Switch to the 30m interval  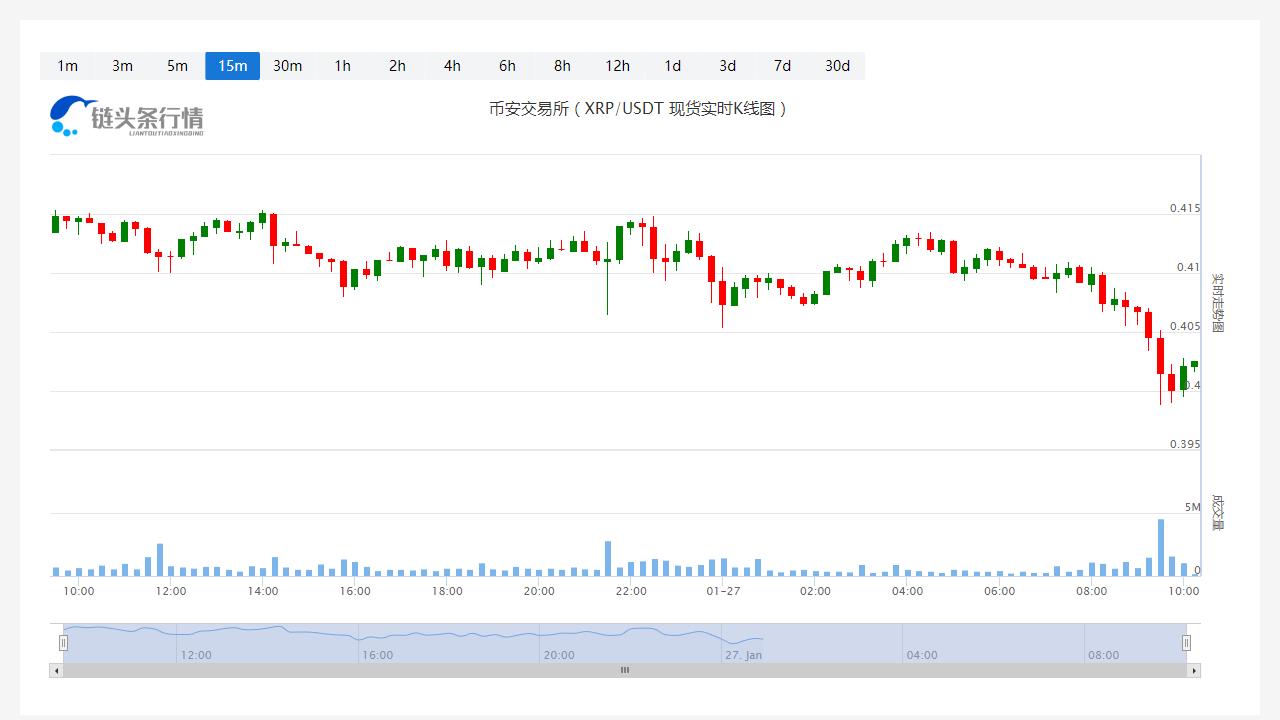tap(287, 66)
